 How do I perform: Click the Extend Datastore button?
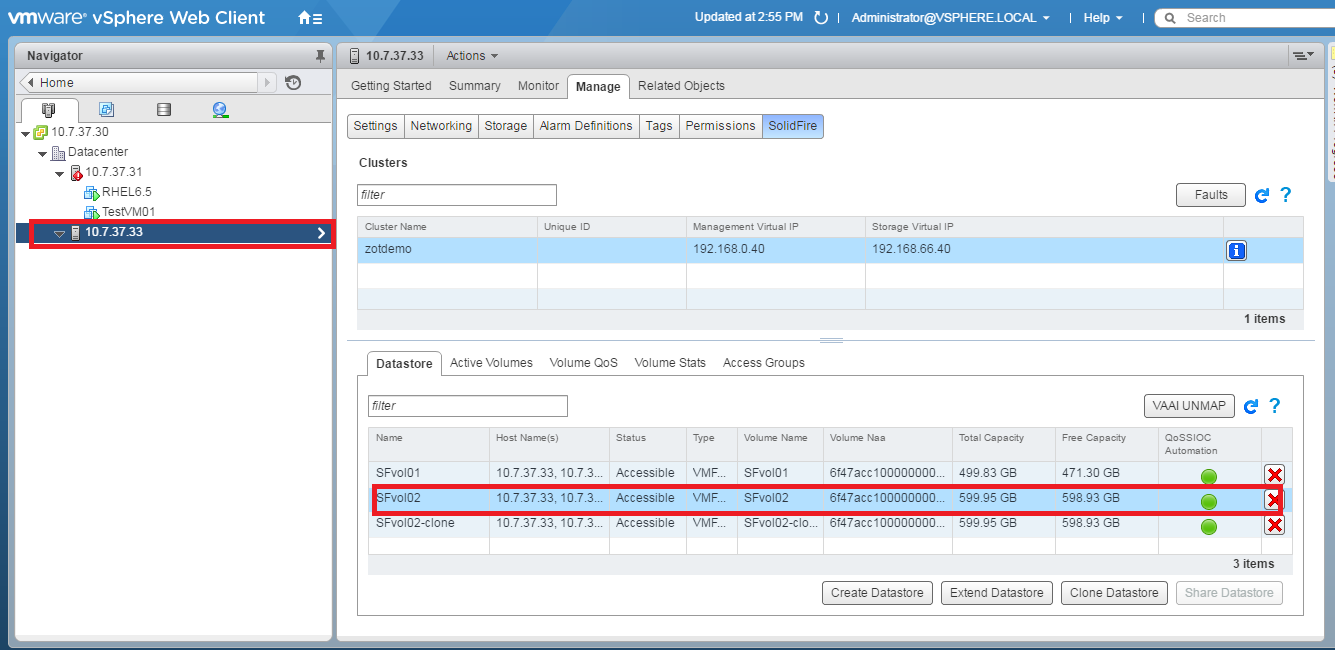point(997,593)
